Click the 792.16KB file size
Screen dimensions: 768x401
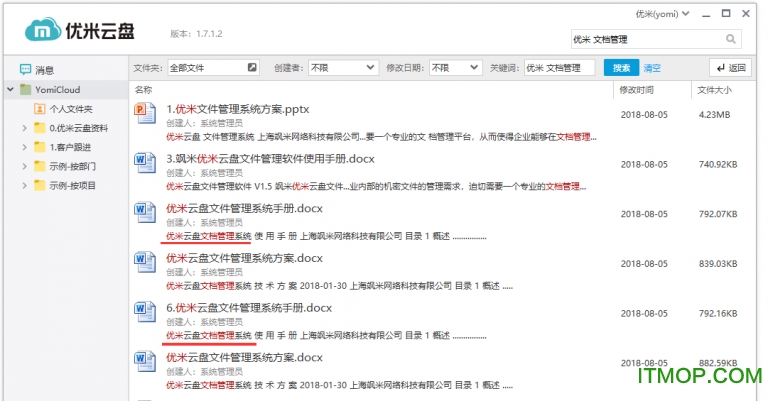[718, 313]
